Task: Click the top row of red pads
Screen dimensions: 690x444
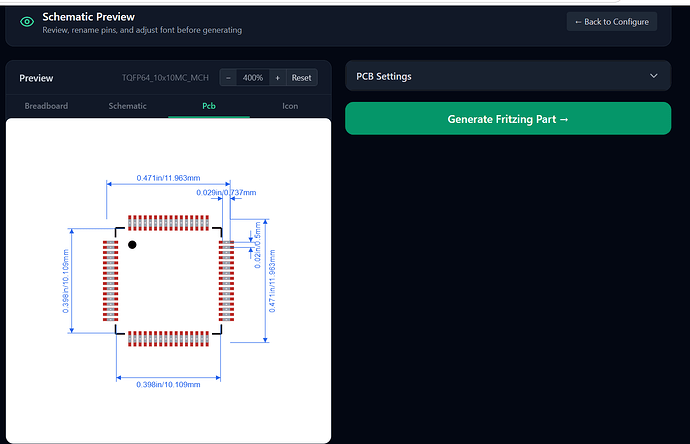Action: (x=169, y=223)
